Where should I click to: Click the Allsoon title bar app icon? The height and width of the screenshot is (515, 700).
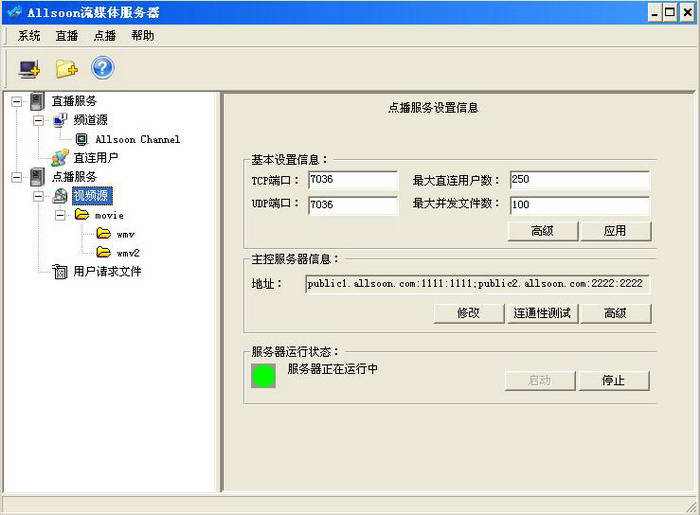[x=14, y=12]
